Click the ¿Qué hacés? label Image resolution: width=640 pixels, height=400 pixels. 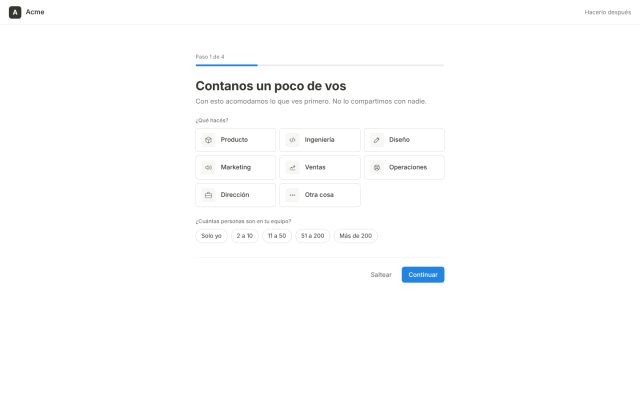pos(212,120)
